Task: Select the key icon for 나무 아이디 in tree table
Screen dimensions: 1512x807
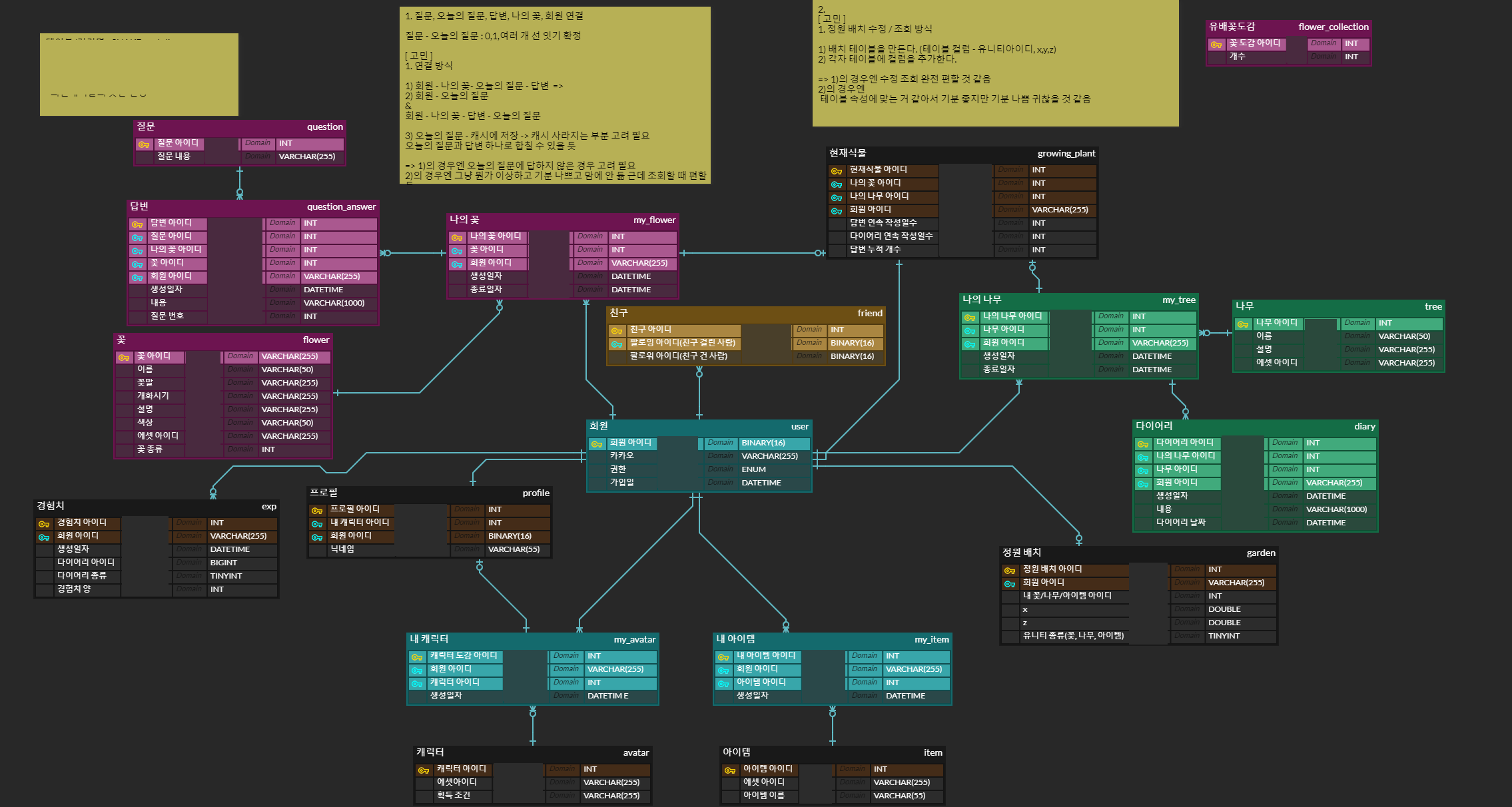Action: pyautogui.click(x=1243, y=324)
